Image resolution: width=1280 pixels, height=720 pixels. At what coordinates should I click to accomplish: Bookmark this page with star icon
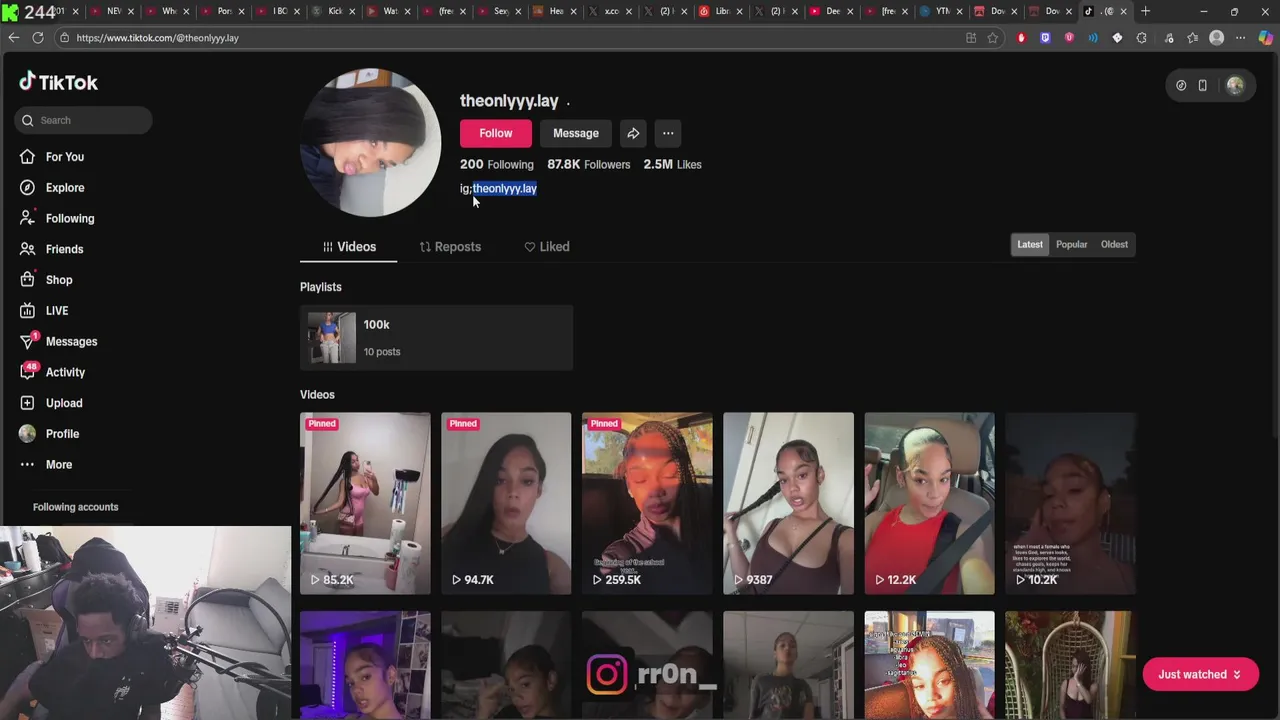pyautogui.click(x=993, y=38)
